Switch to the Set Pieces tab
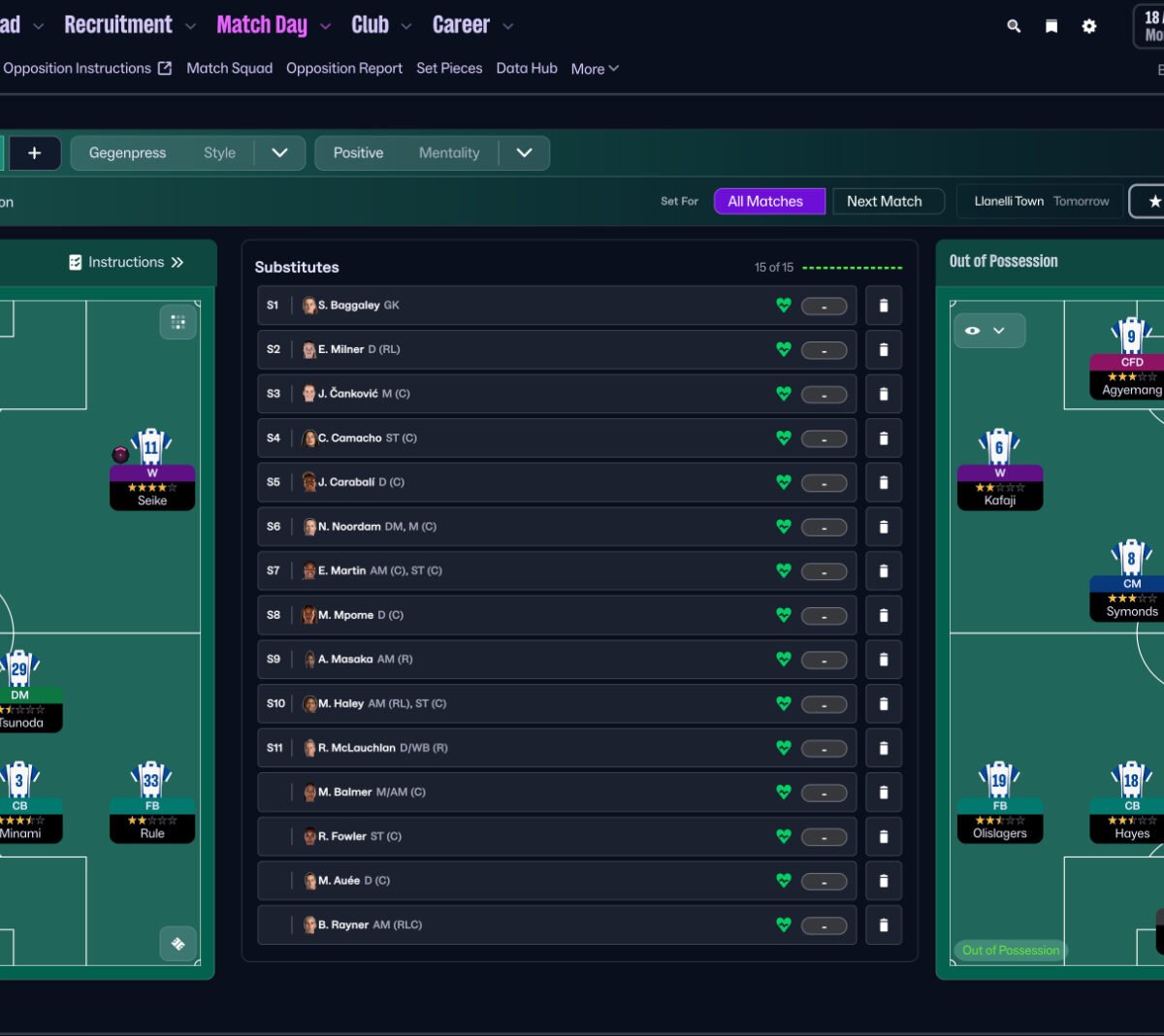Image resolution: width=1164 pixels, height=1036 pixels. tap(449, 68)
